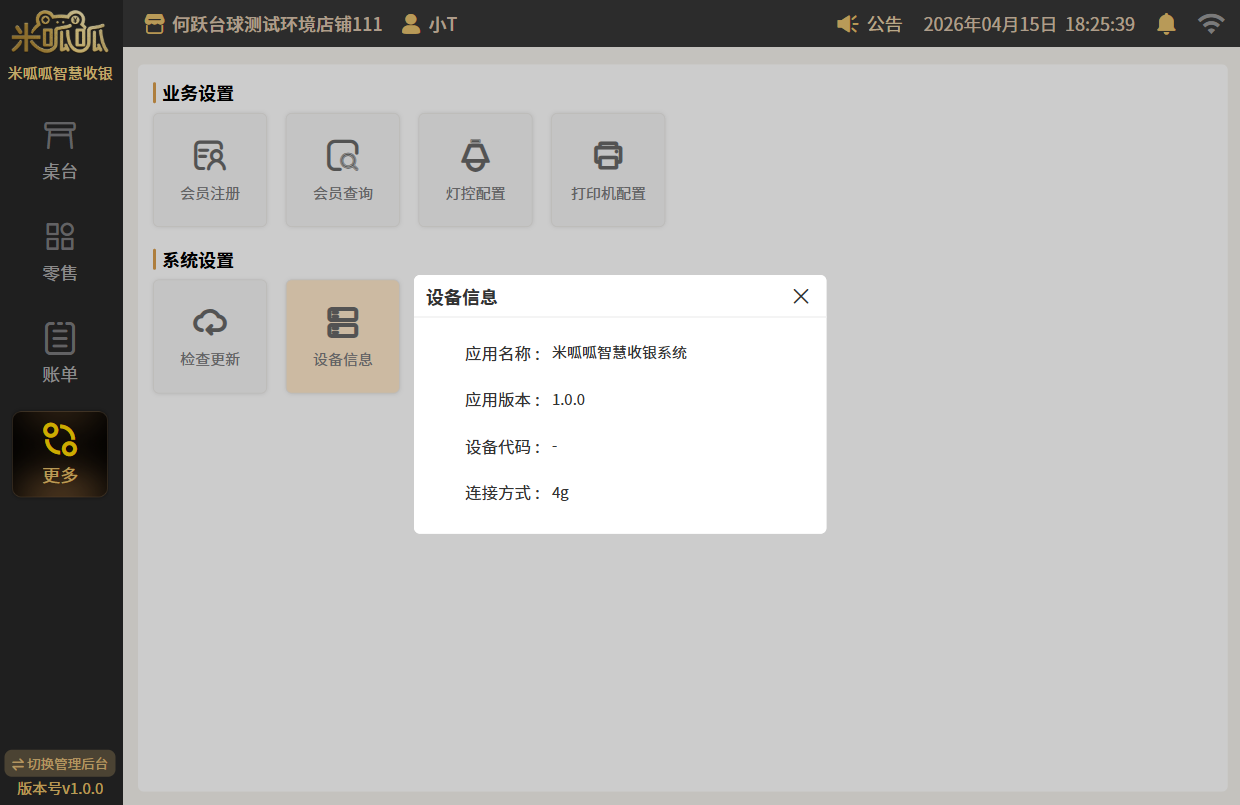This screenshot has height=805, width=1240.
Task: Open 灯控配置 light control settings
Action: (x=475, y=170)
